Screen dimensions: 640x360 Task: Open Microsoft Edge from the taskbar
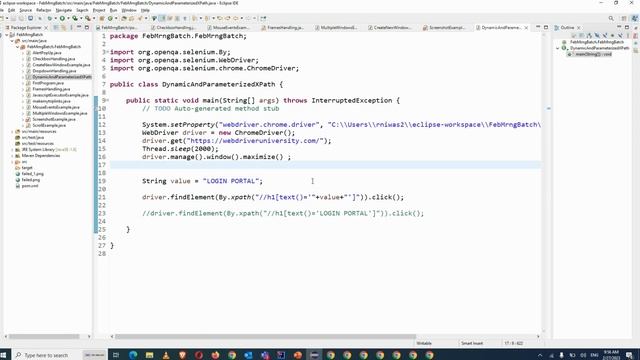click(133, 356)
